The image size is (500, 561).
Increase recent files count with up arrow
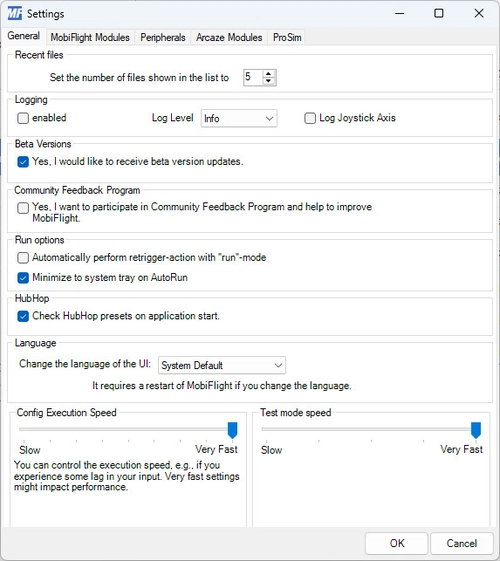(268, 74)
